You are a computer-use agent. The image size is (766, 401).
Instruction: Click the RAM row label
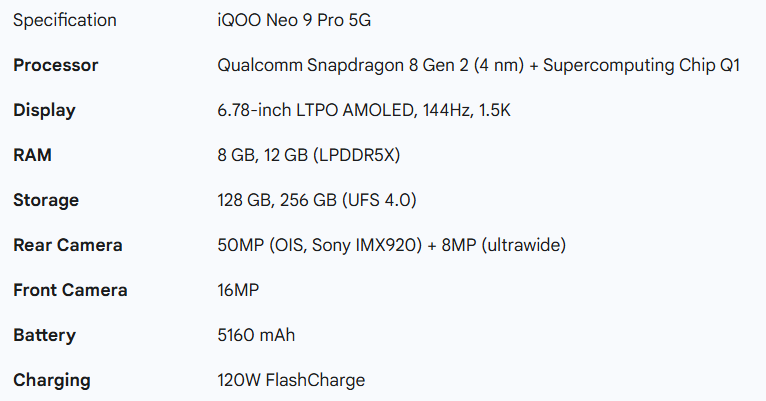(x=32, y=155)
